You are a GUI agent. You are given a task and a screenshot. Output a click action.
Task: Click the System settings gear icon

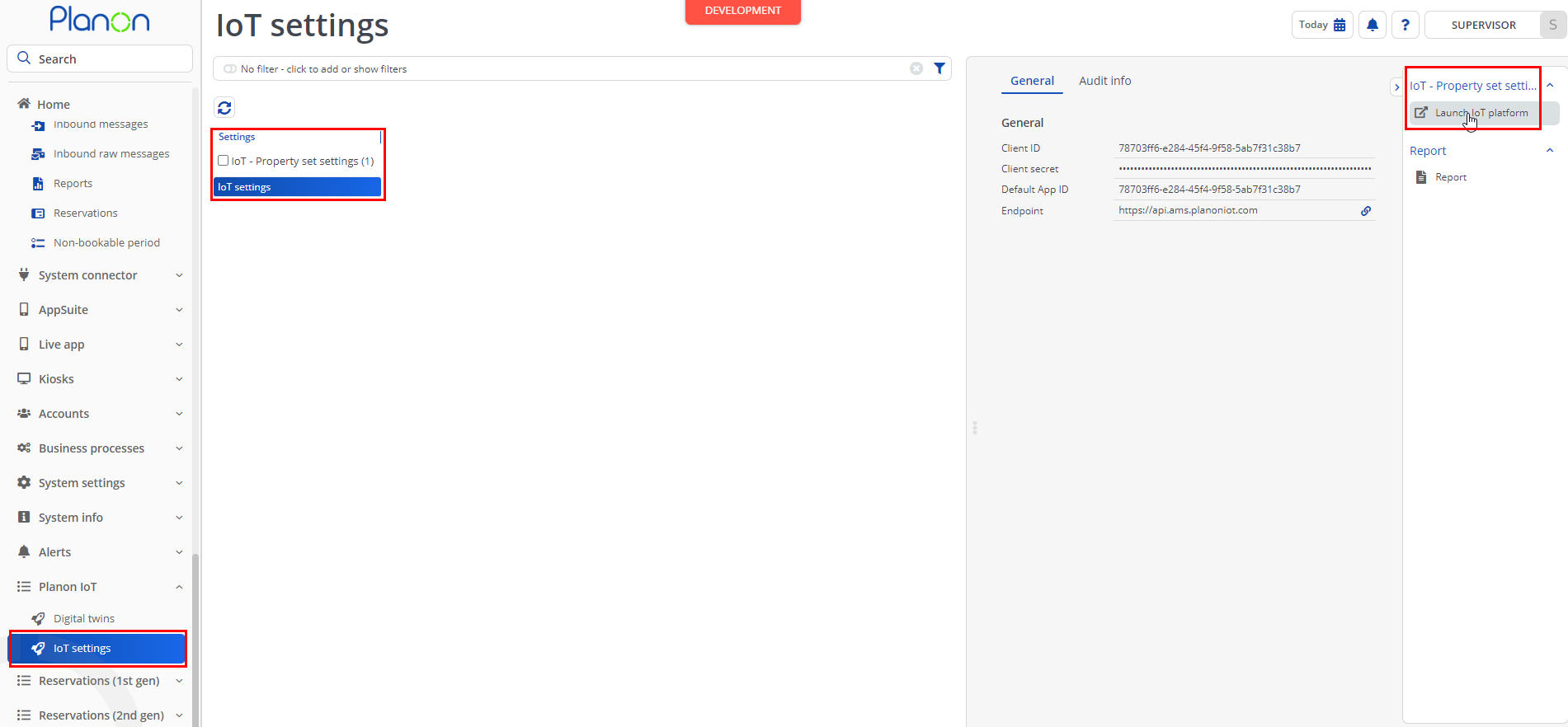pyautogui.click(x=24, y=482)
